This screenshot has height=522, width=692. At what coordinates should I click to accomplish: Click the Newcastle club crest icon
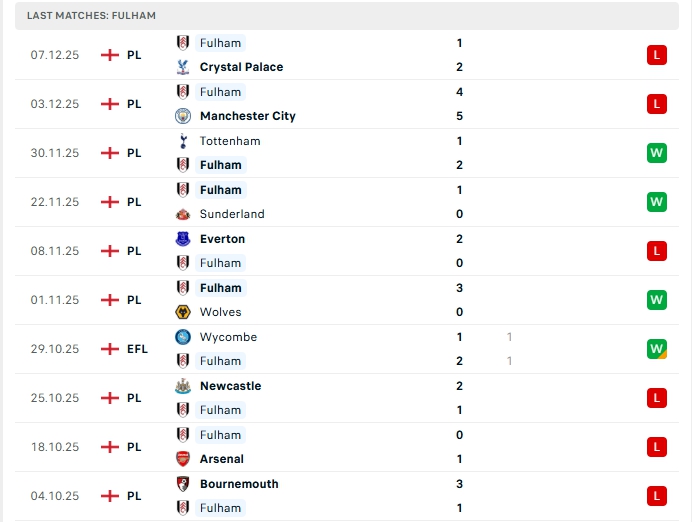point(183,386)
